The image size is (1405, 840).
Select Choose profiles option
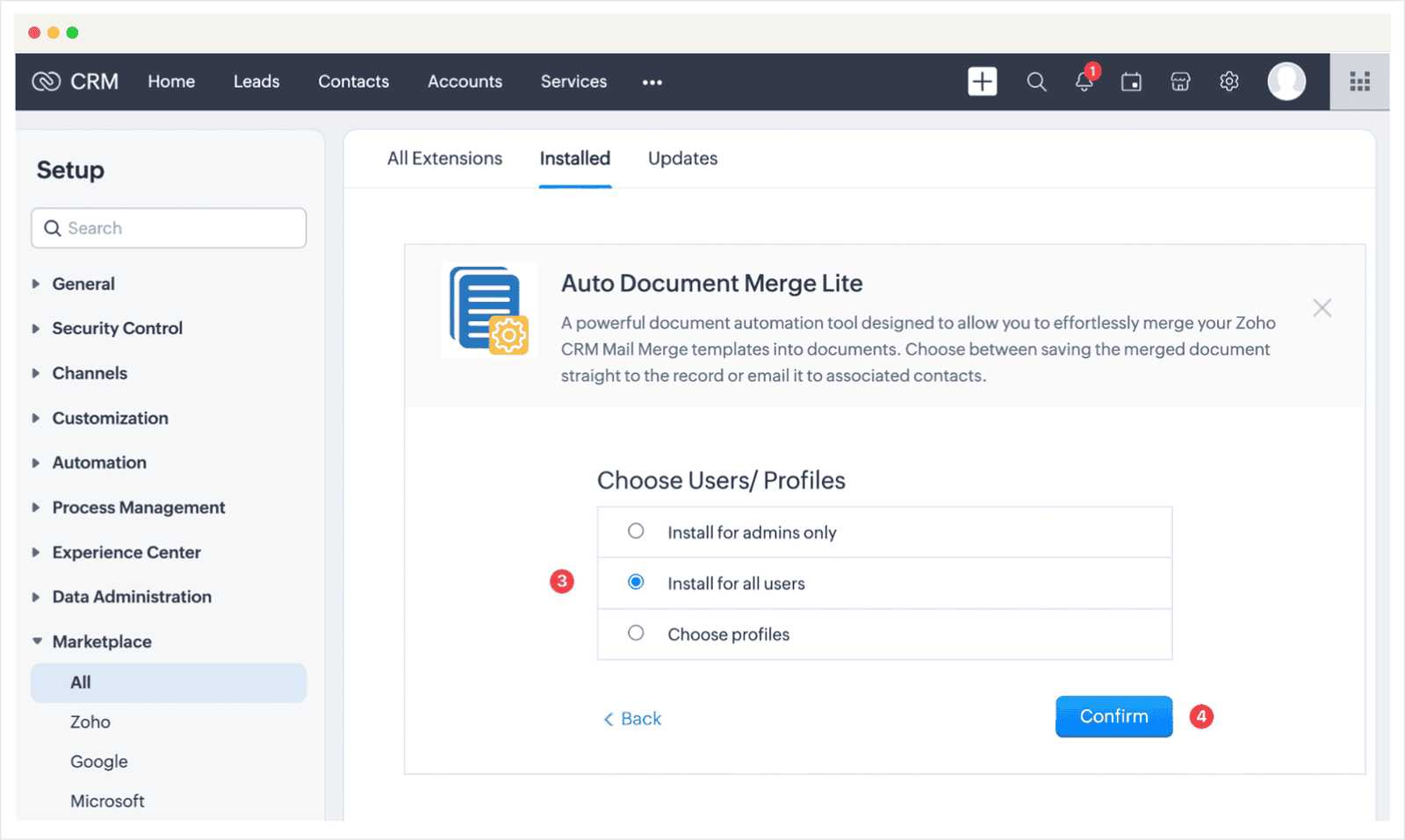(x=636, y=633)
